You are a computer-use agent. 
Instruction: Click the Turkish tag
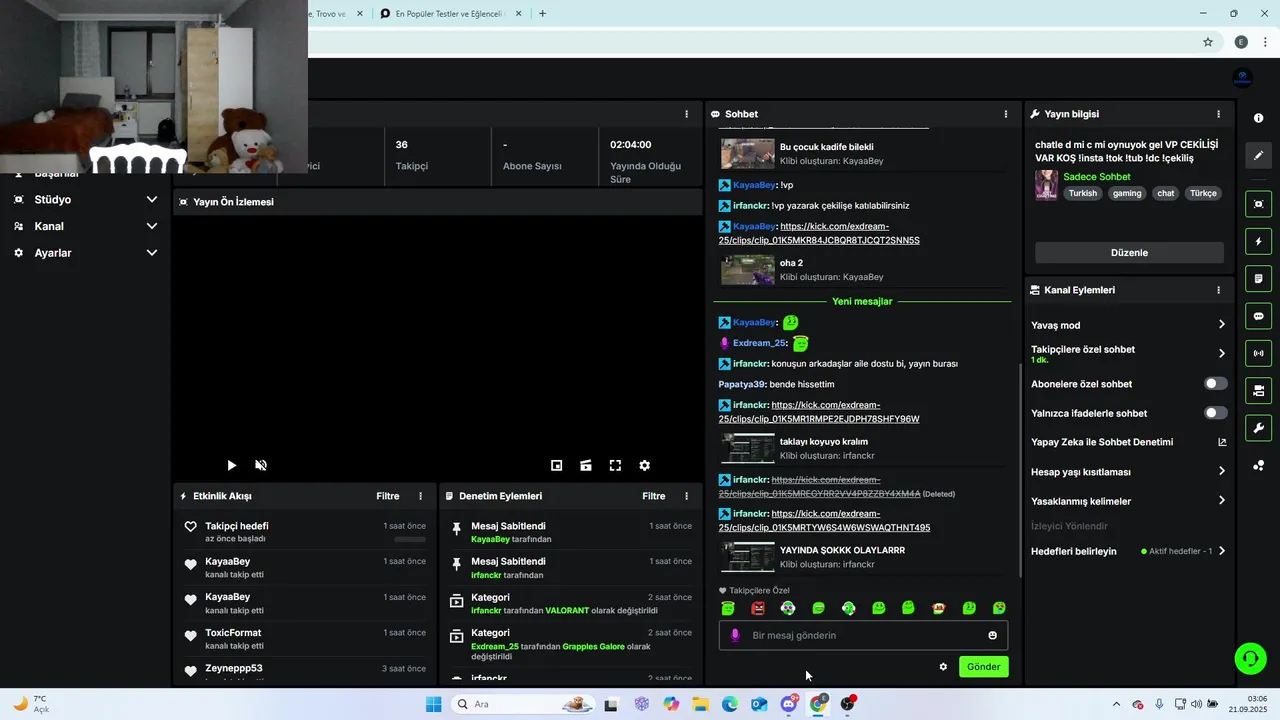tap(1083, 194)
